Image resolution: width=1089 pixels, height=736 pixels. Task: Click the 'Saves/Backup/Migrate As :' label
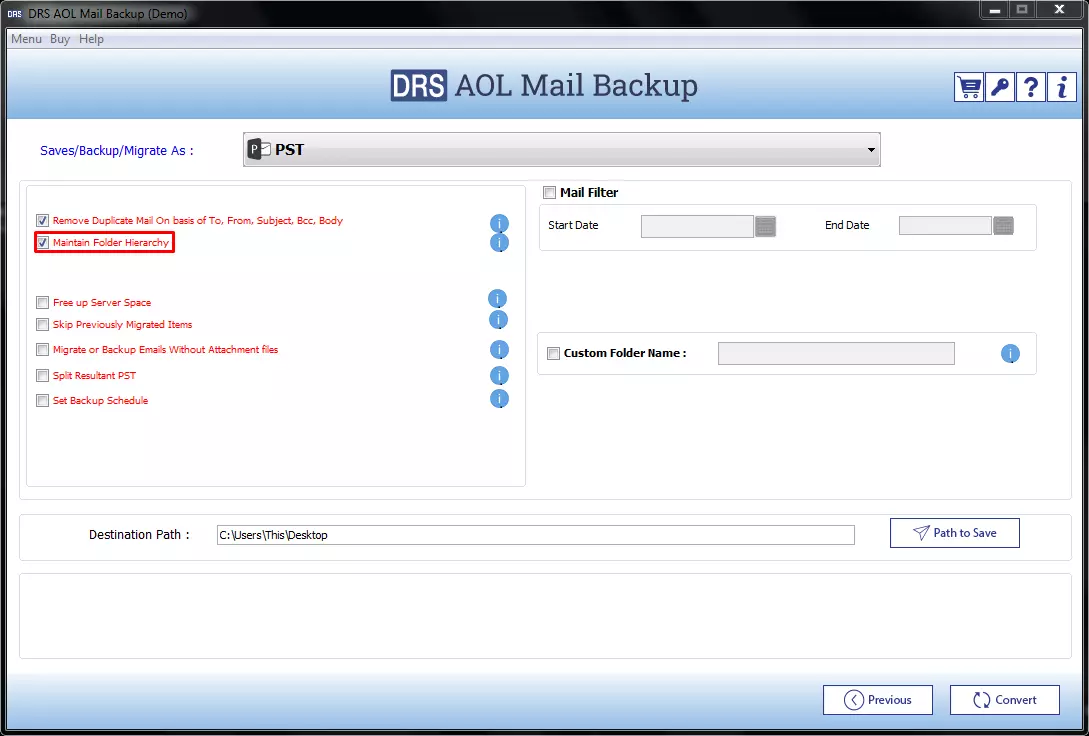click(117, 151)
